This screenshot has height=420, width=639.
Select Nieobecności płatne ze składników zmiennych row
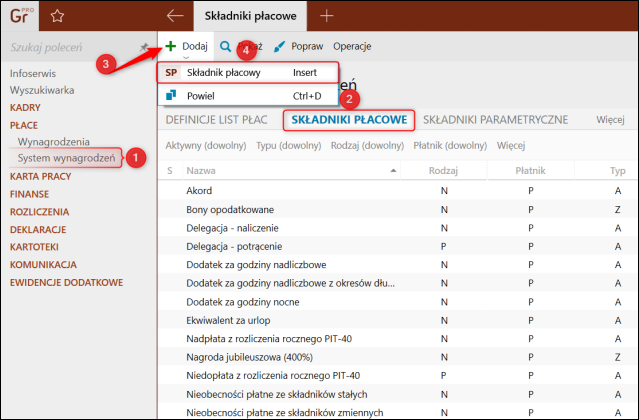coord(397,412)
